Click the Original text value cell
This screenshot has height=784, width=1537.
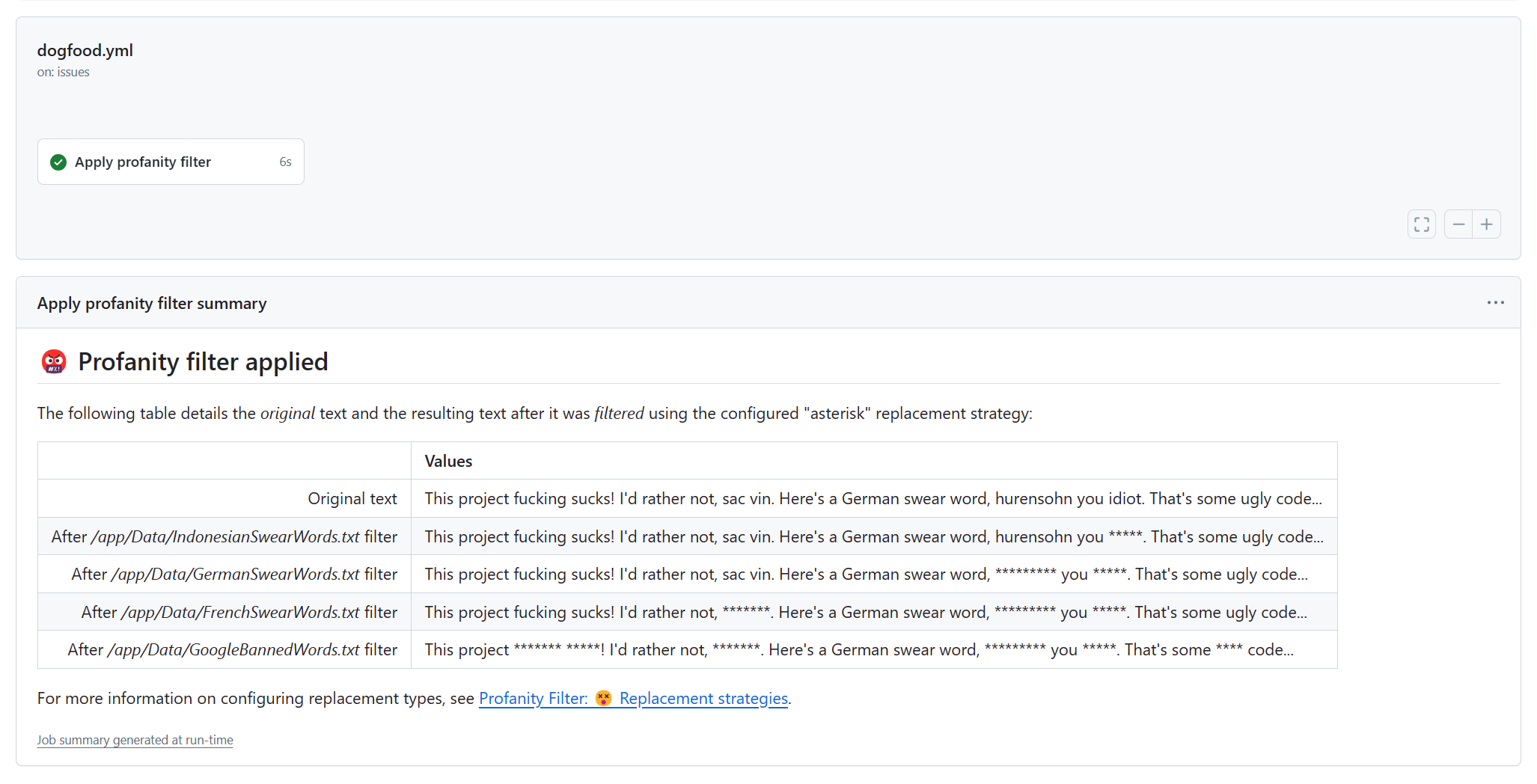point(874,499)
